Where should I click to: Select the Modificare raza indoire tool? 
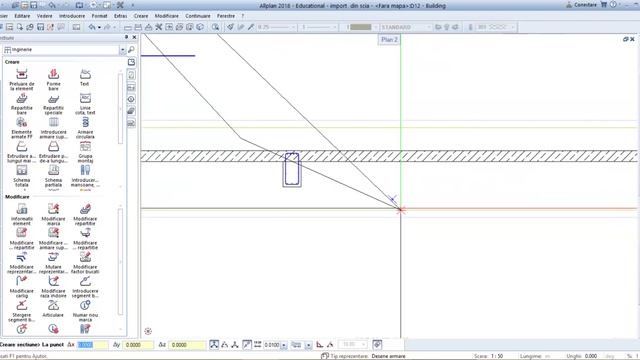click(x=53, y=287)
